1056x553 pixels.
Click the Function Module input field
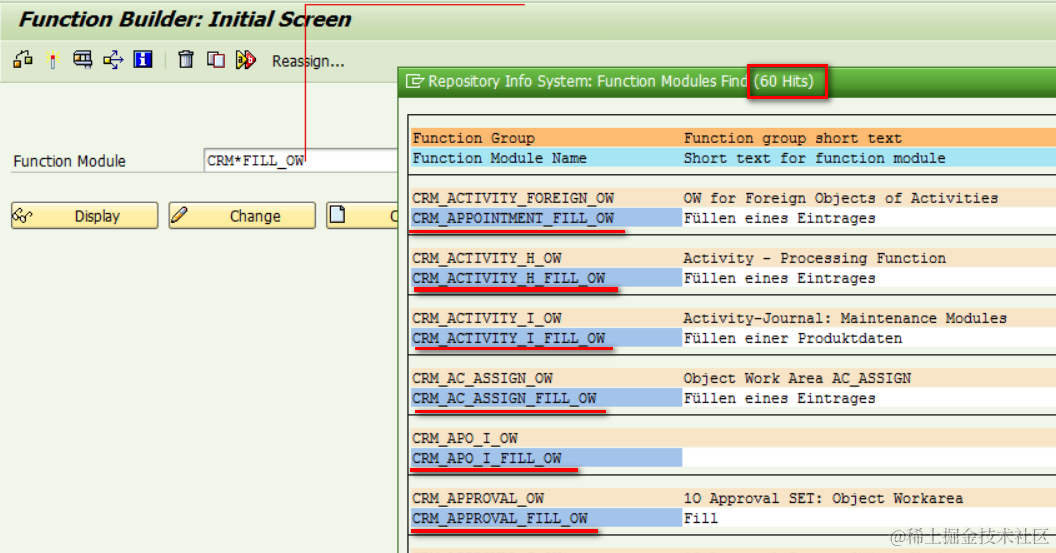[300, 161]
